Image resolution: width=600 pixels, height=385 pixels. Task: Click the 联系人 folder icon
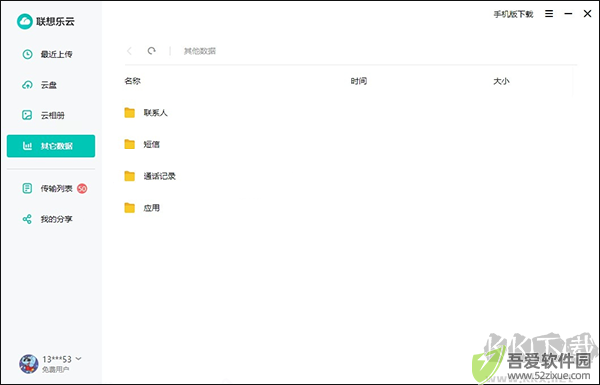click(130, 113)
